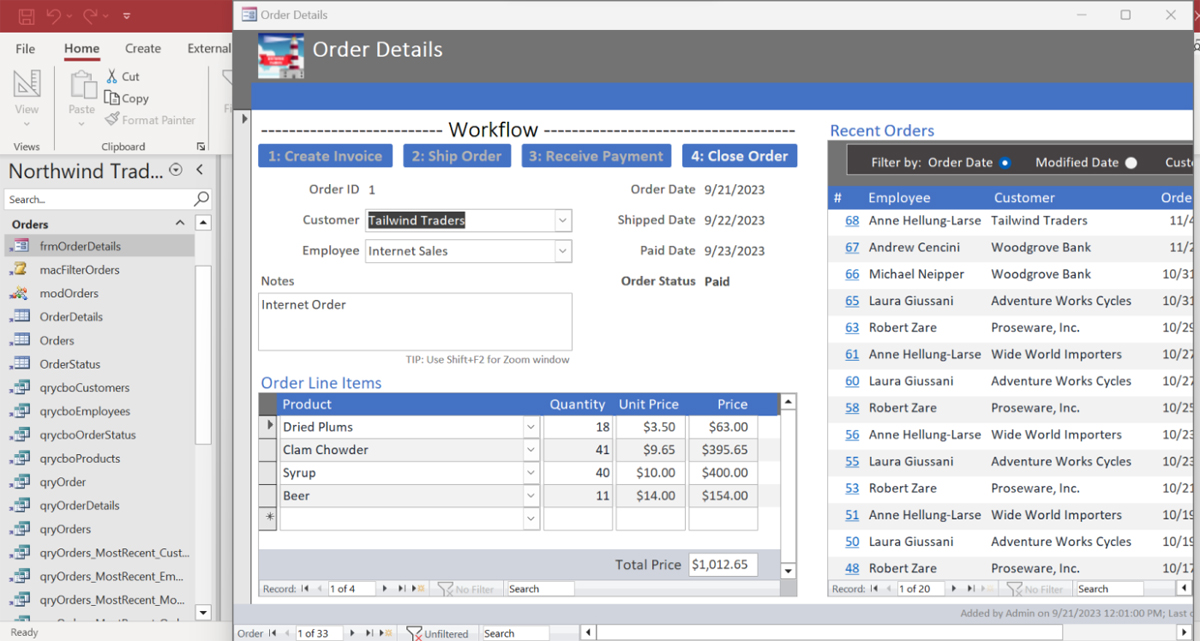
Task: Click the Copy icon in Clipboard group
Action: (x=111, y=98)
